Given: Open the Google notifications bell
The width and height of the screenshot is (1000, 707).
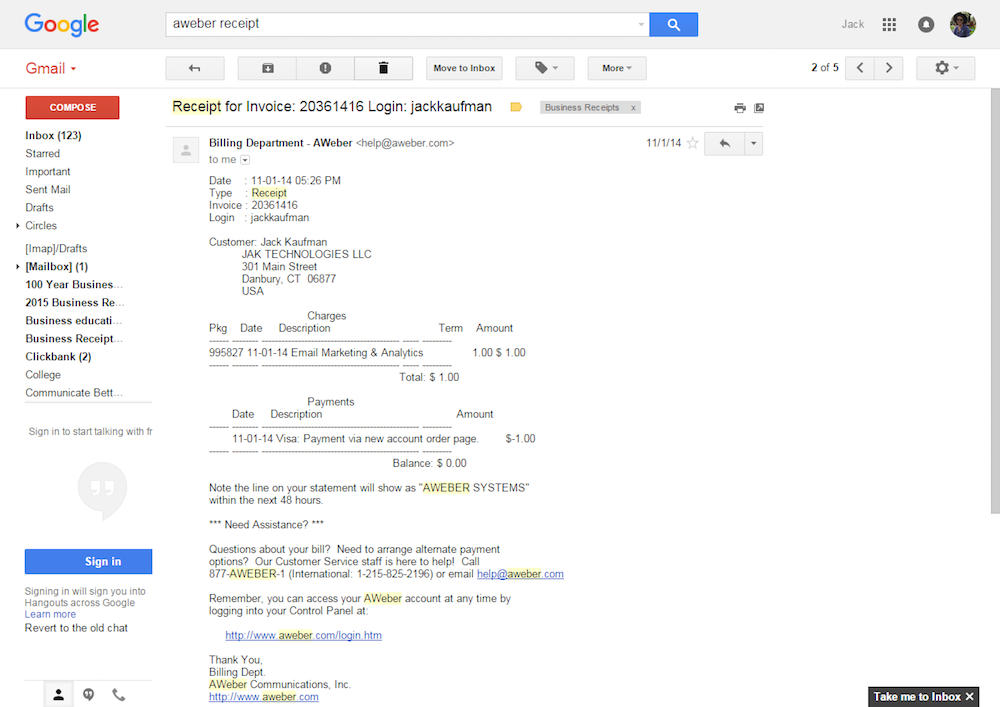Looking at the screenshot, I should point(926,24).
